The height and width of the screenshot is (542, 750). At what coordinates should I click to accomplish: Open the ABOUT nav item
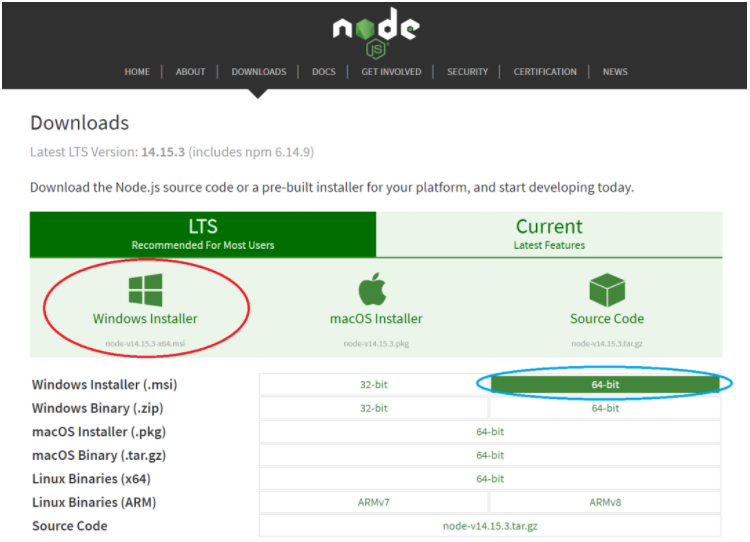click(x=190, y=72)
